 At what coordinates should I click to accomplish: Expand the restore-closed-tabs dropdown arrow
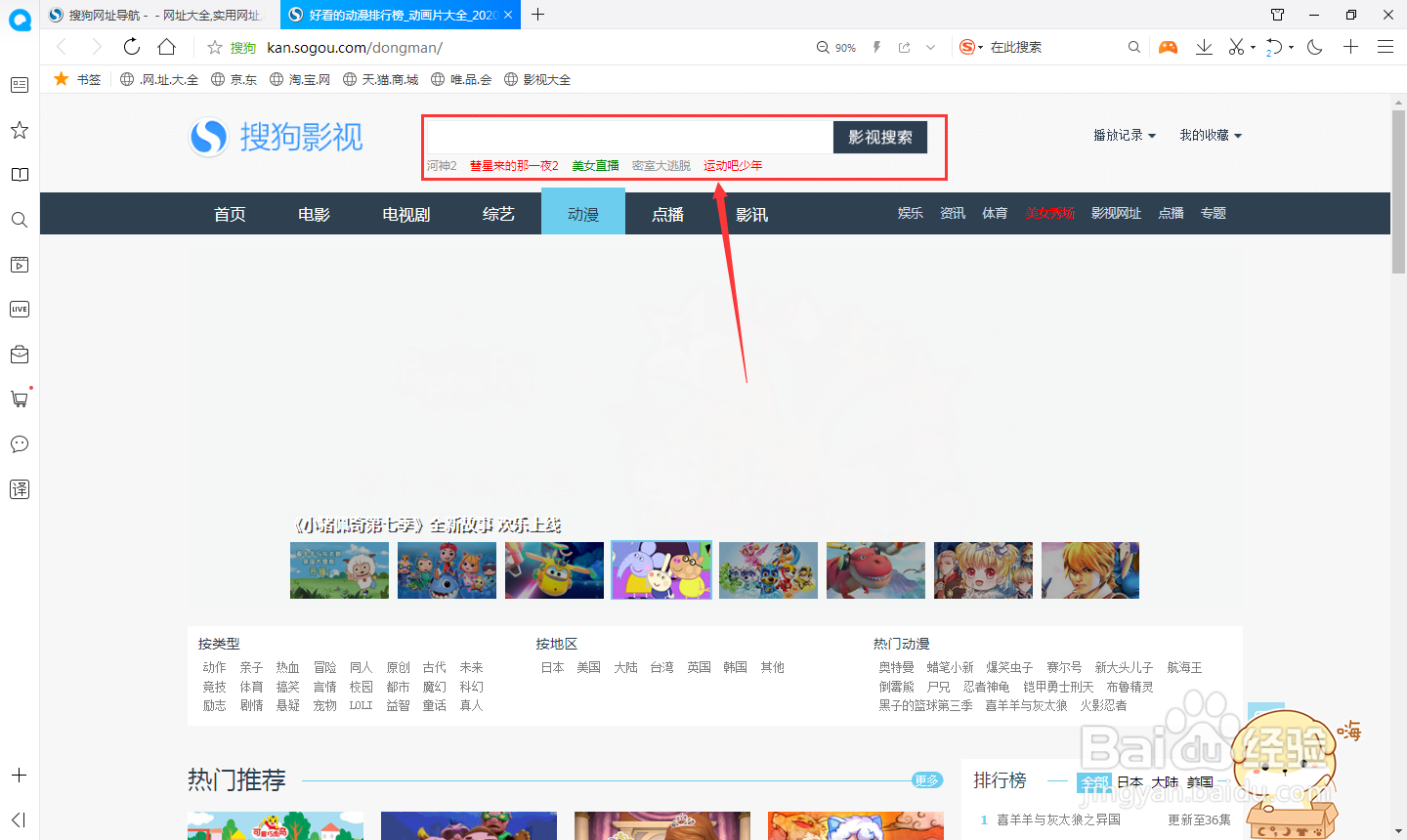tap(1290, 46)
